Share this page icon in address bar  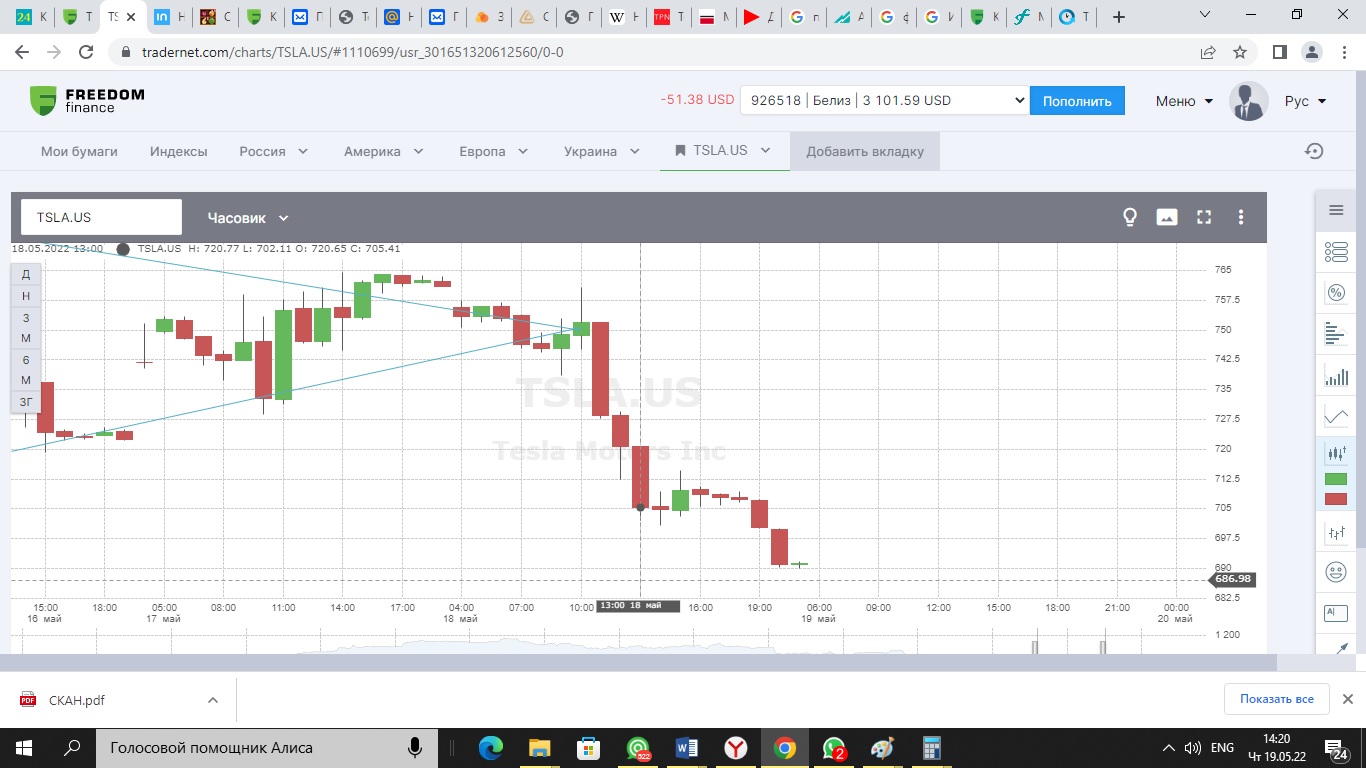tap(1208, 52)
